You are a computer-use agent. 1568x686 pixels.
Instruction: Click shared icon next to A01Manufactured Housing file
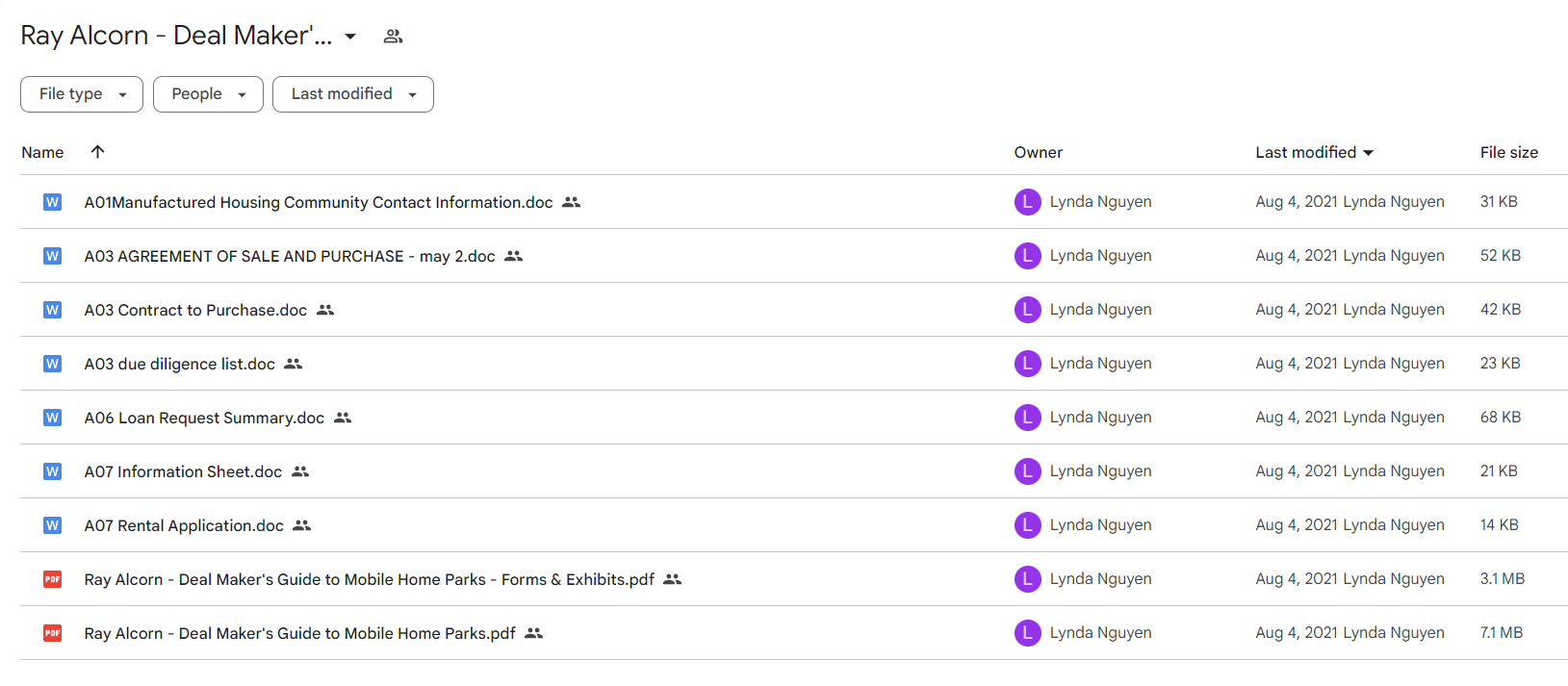click(x=572, y=202)
